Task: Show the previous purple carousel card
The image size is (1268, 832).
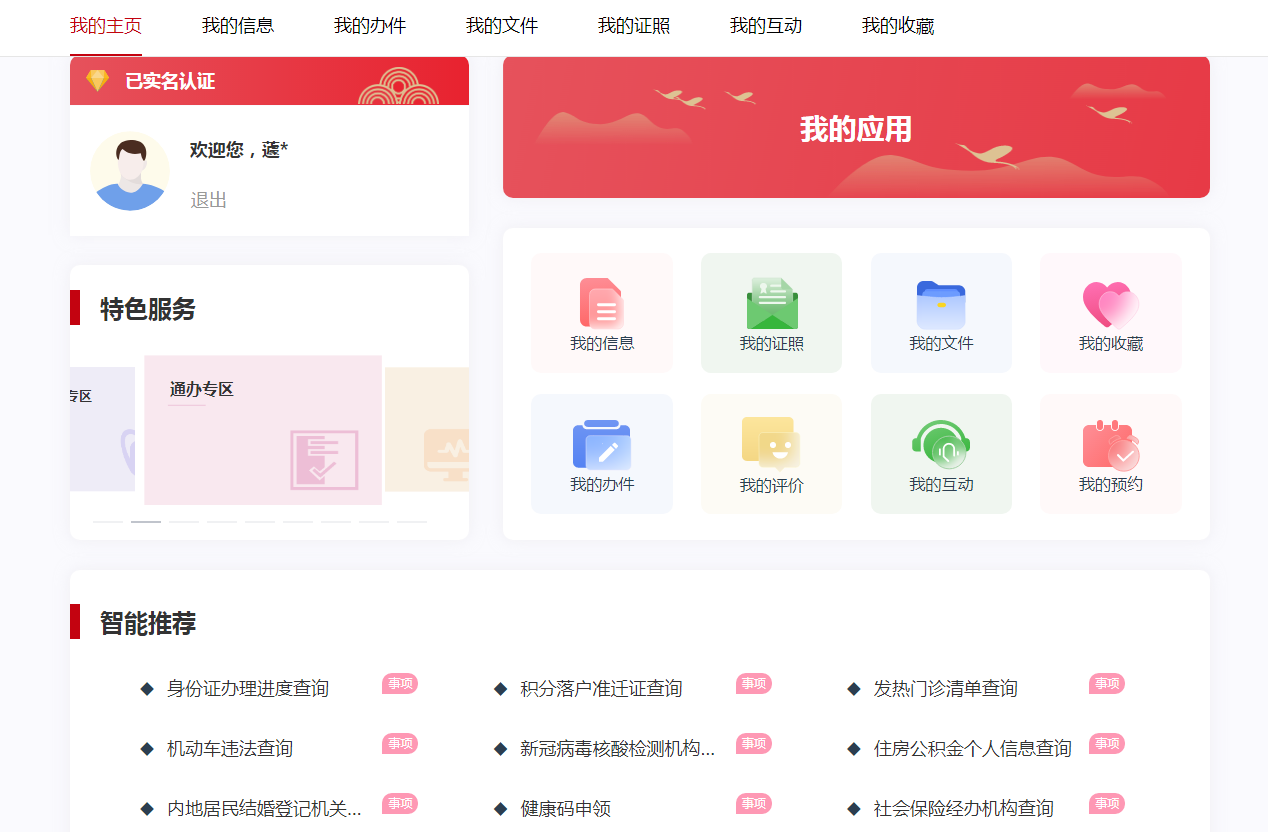Action: click(x=102, y=430)
